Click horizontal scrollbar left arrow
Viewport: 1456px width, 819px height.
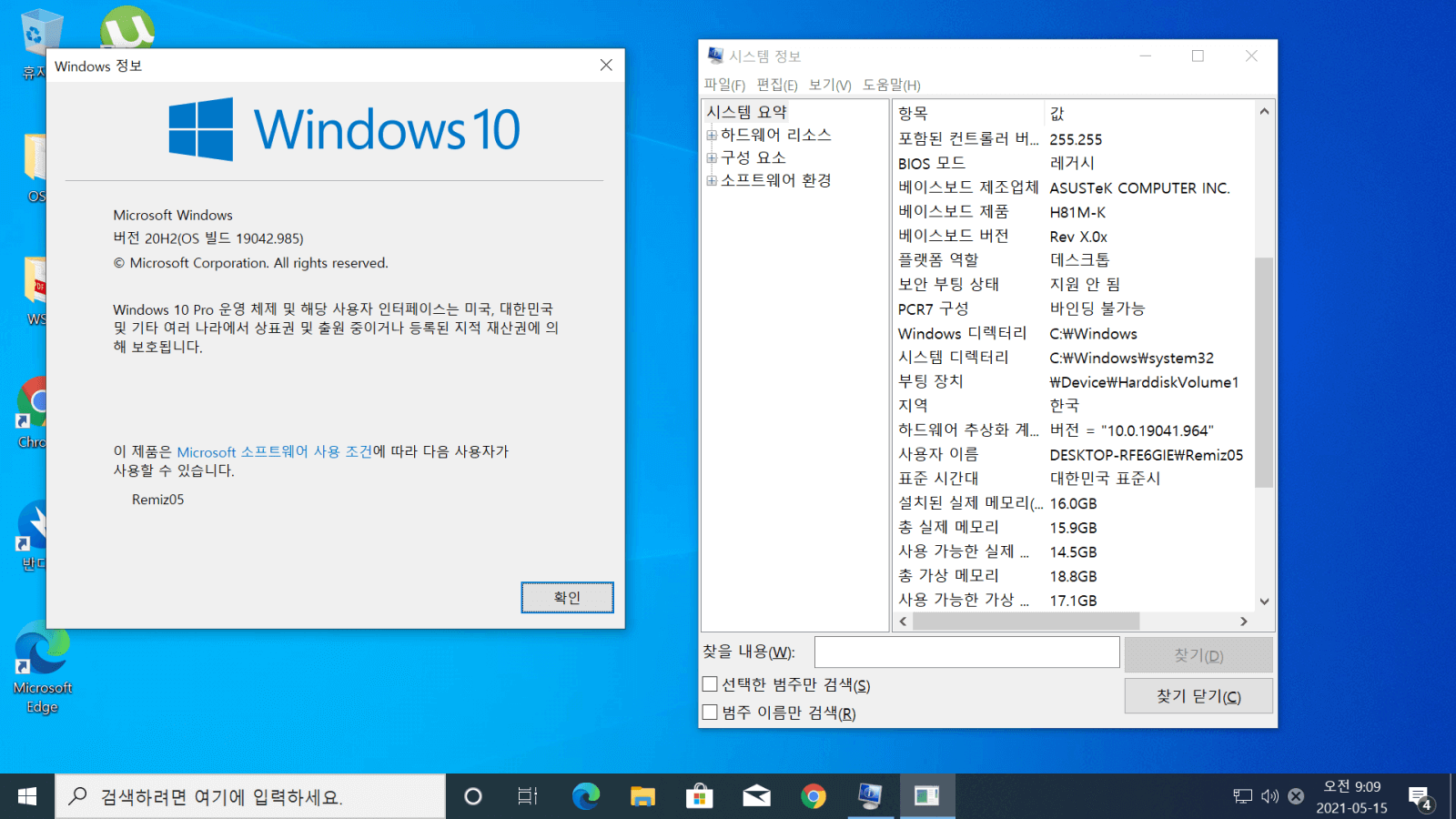903,622
